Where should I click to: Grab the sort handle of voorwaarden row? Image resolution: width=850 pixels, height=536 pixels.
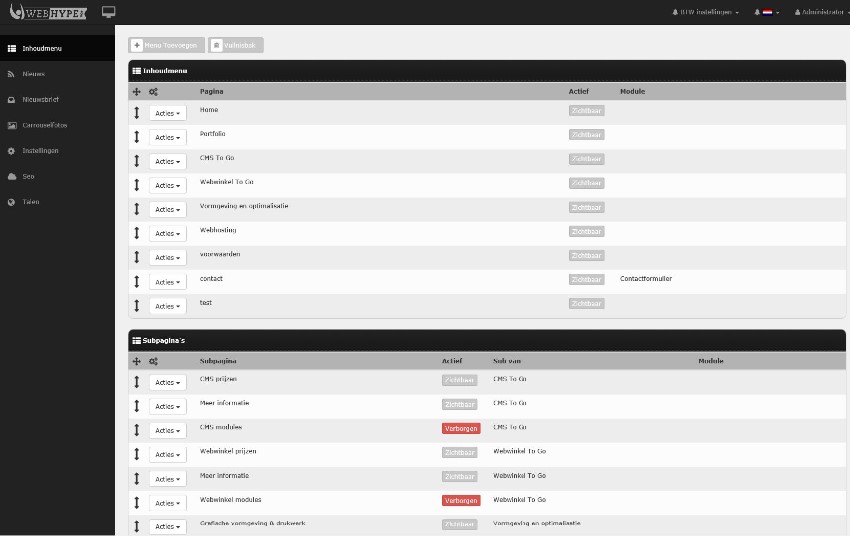137,257
